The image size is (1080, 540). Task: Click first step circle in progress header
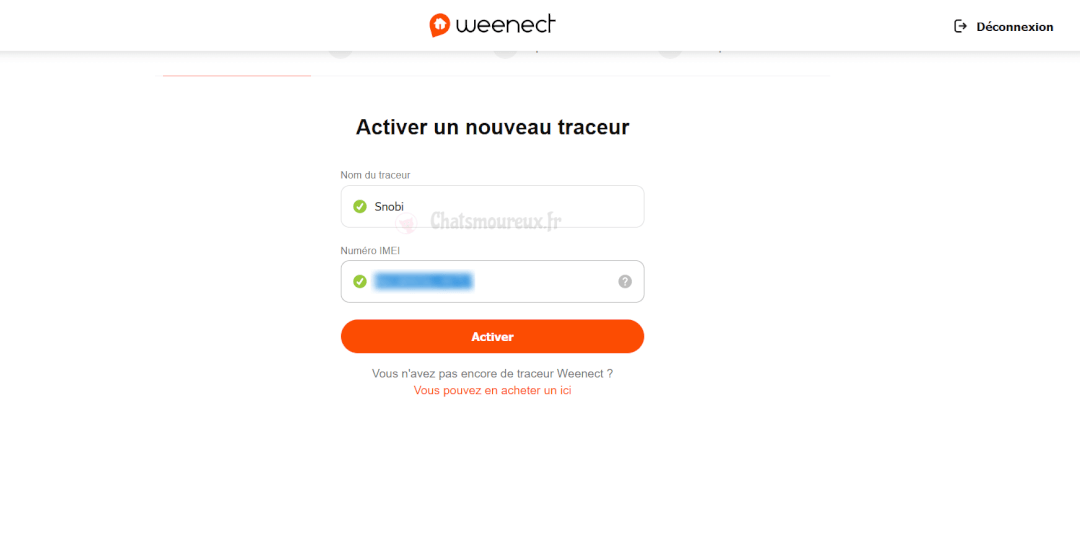(x=340, y=54)
